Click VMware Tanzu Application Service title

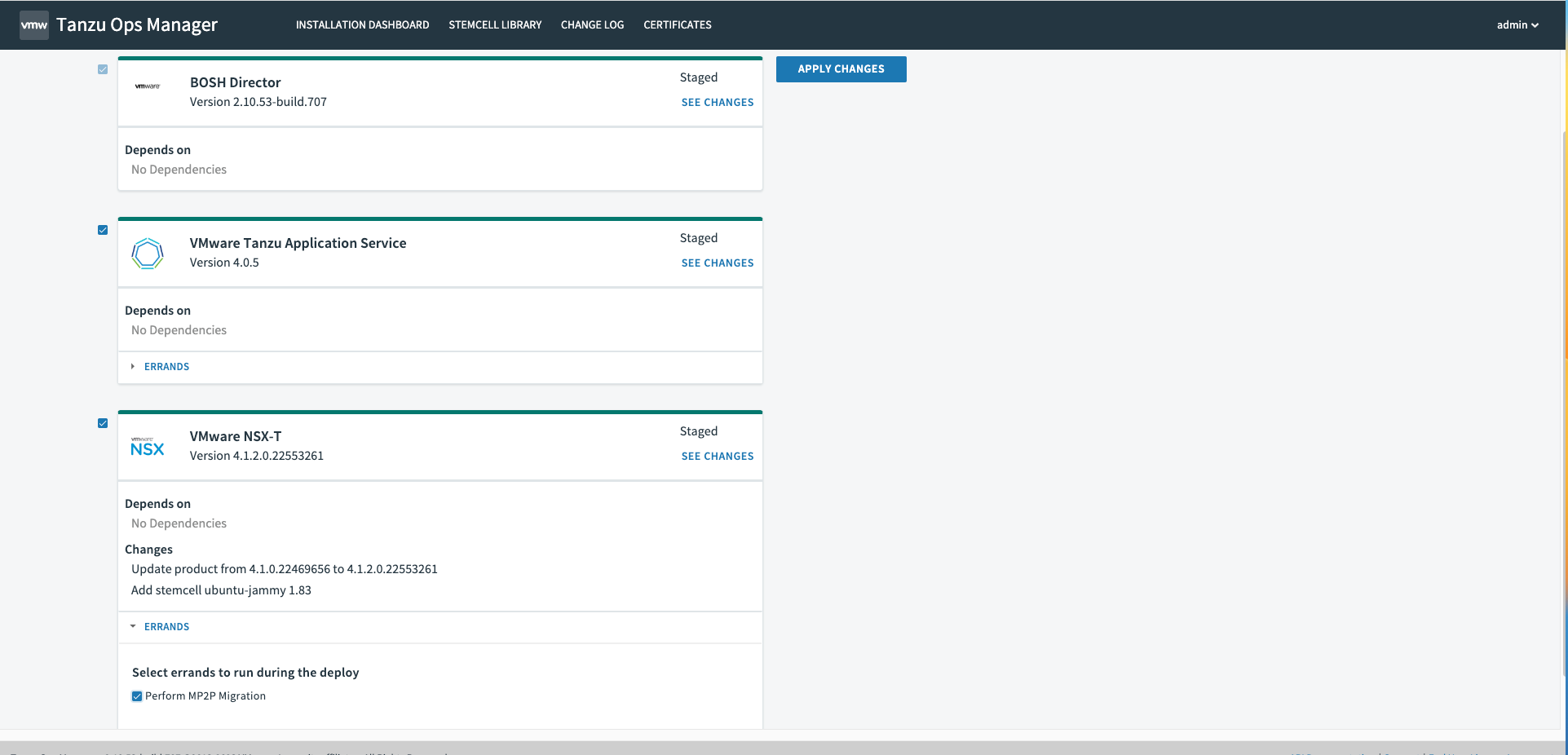point(298,243)
